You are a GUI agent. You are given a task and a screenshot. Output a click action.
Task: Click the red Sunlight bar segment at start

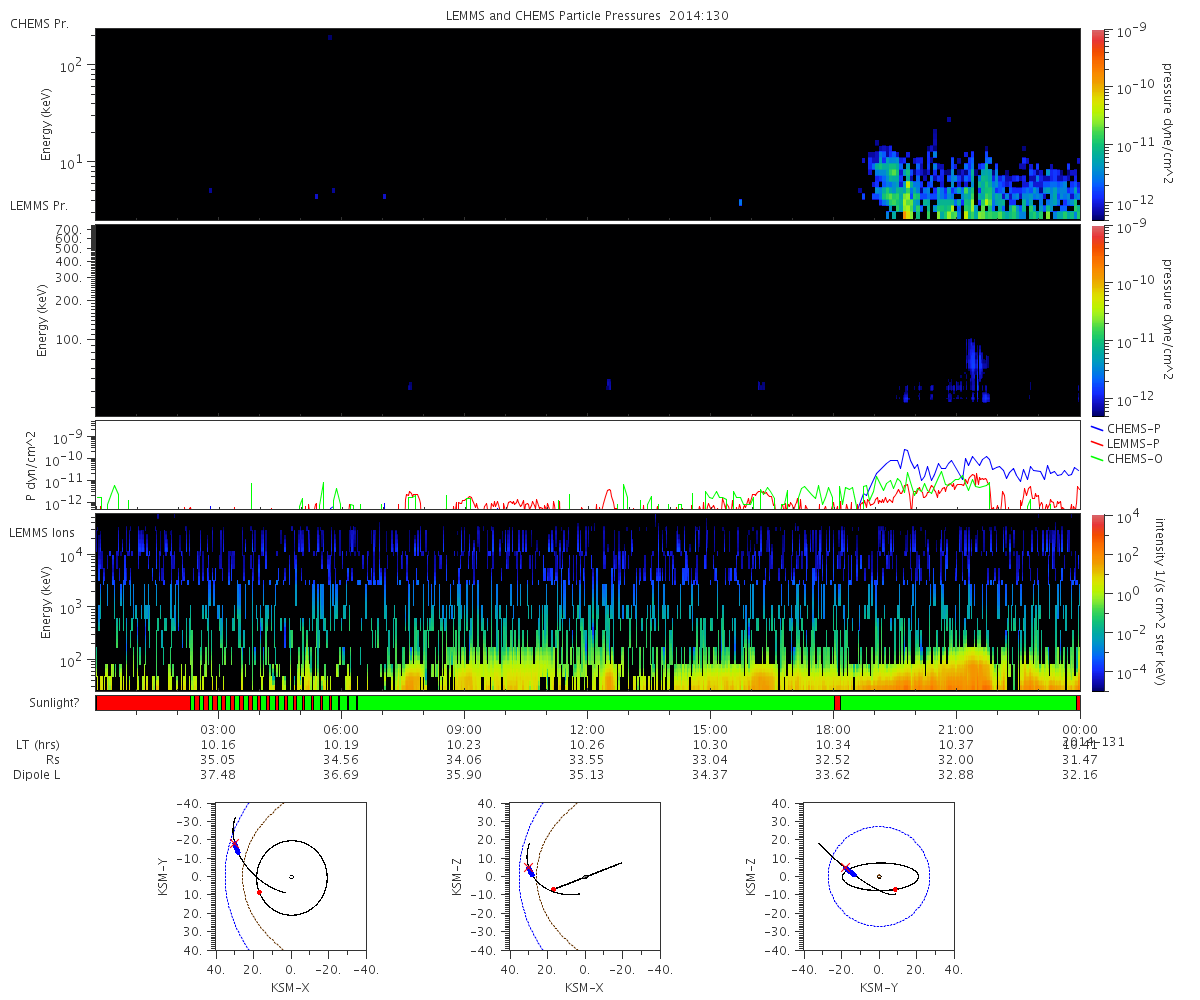[143, 703]
